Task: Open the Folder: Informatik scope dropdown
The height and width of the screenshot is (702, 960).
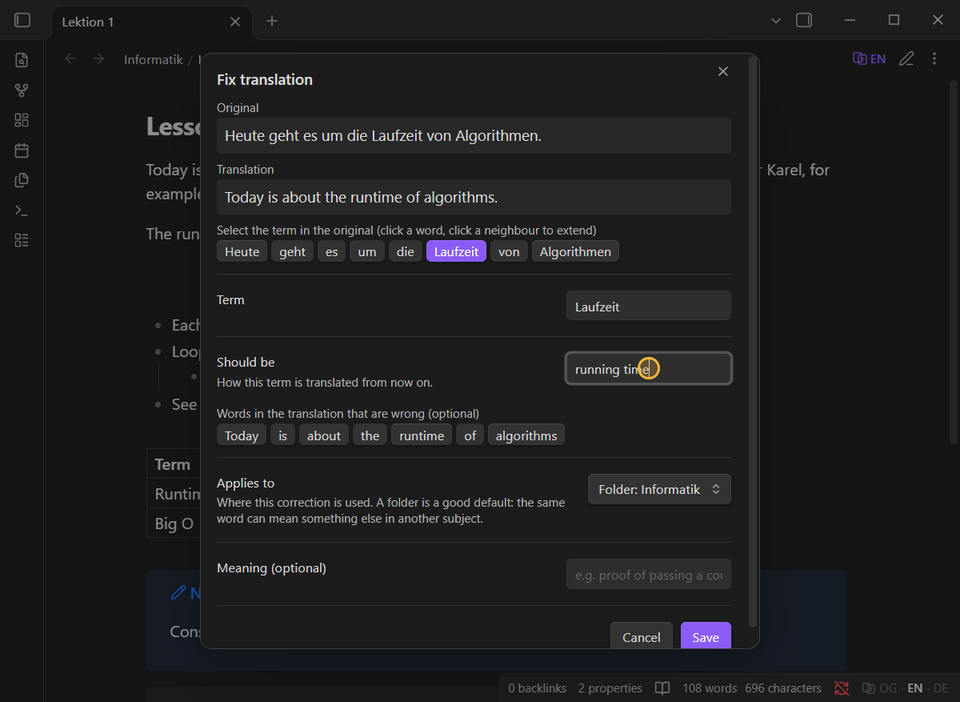Action: click(659, 489)
